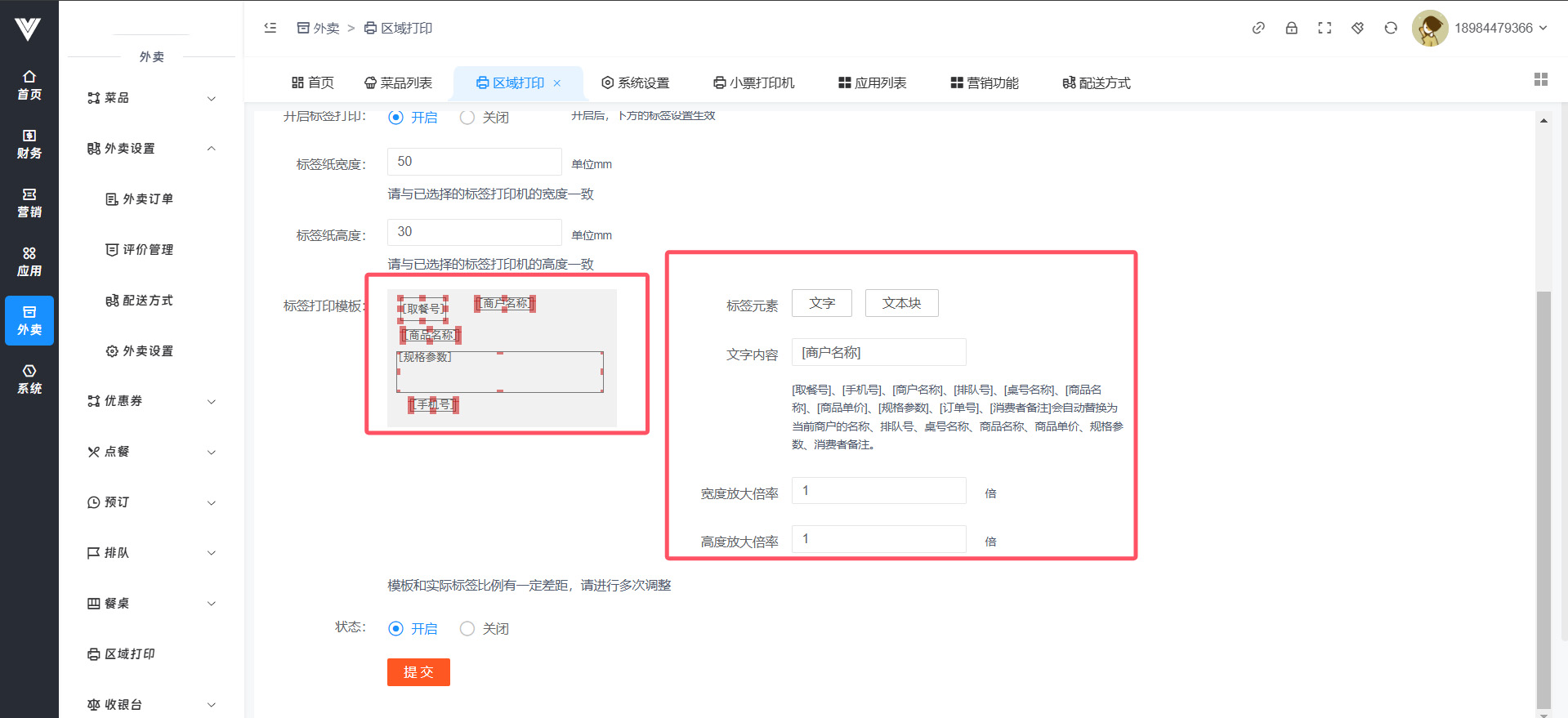Expand the 菜品 sidebar menu
1568x718 pixels.
click(151, 98)
